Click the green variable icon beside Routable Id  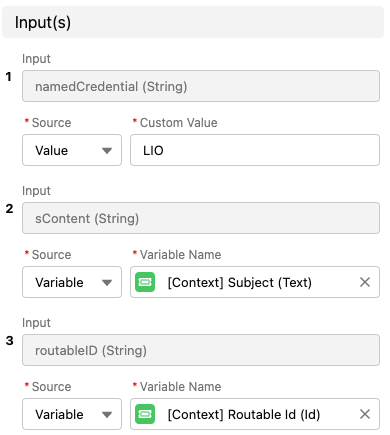(145, 414)
